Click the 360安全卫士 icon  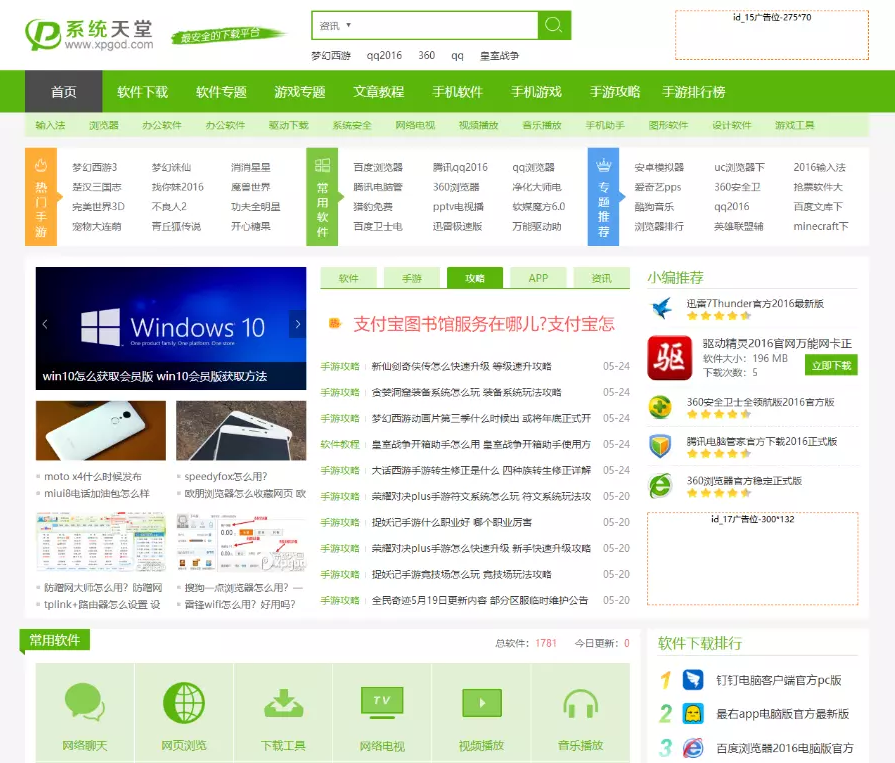click(660, 407)
